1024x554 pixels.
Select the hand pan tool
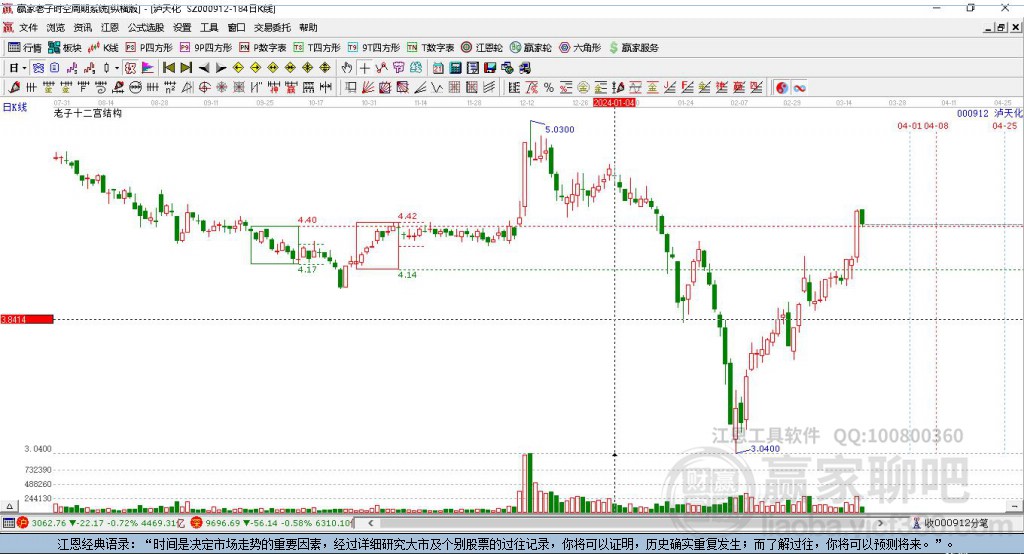[346, 68]
